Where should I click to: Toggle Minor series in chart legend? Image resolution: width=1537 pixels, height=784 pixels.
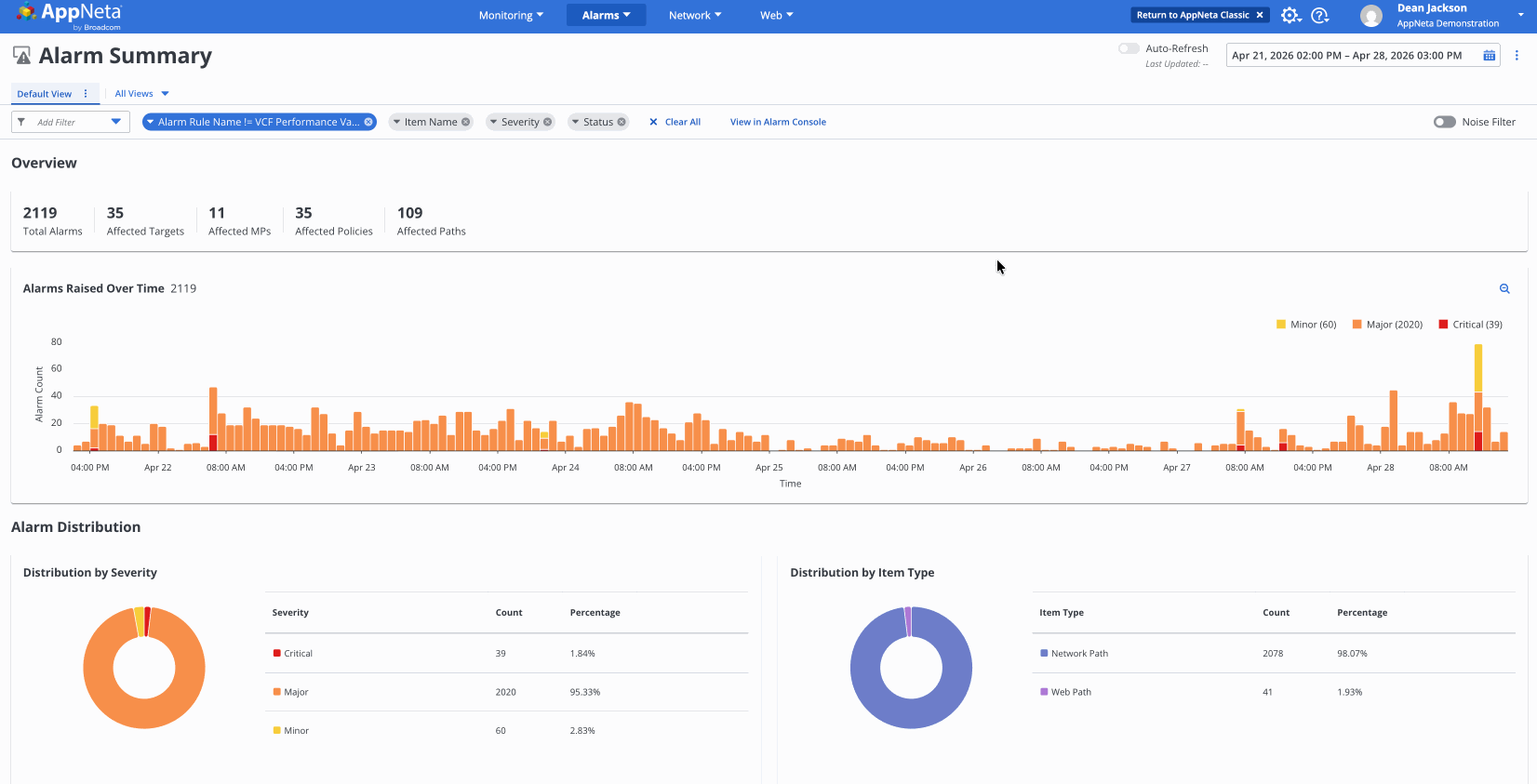coord(1306,325)
